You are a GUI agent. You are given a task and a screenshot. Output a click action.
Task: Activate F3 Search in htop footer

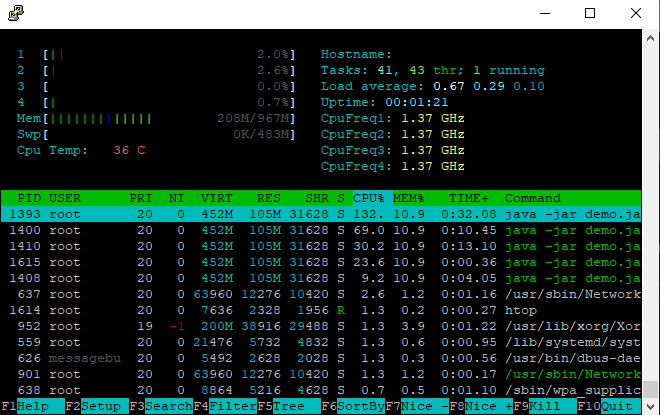(x=161, y=406)
